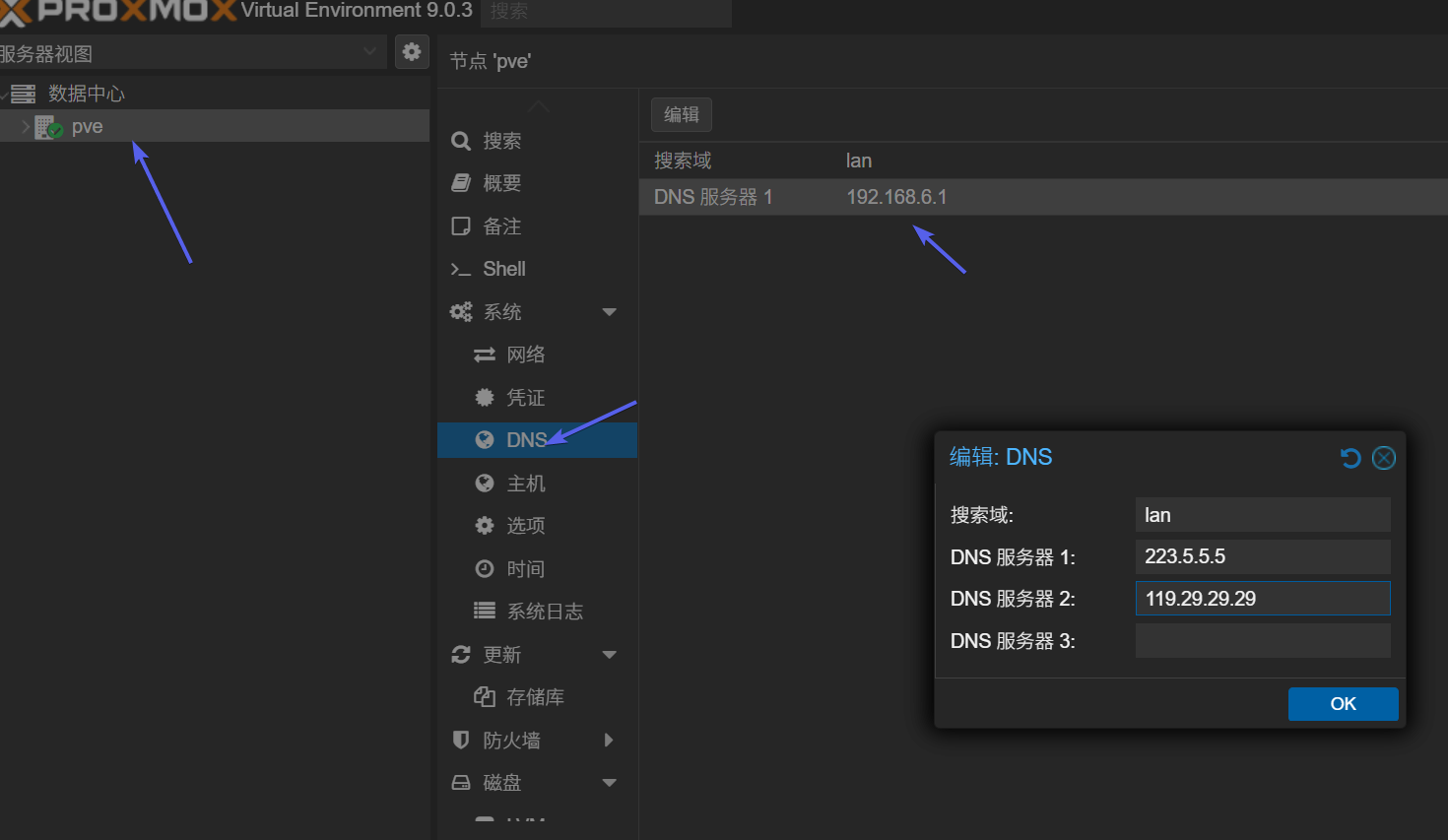1448x840 pixels.
Task: Click the reset icon in DNS dialog
Action: point(1350,458)
